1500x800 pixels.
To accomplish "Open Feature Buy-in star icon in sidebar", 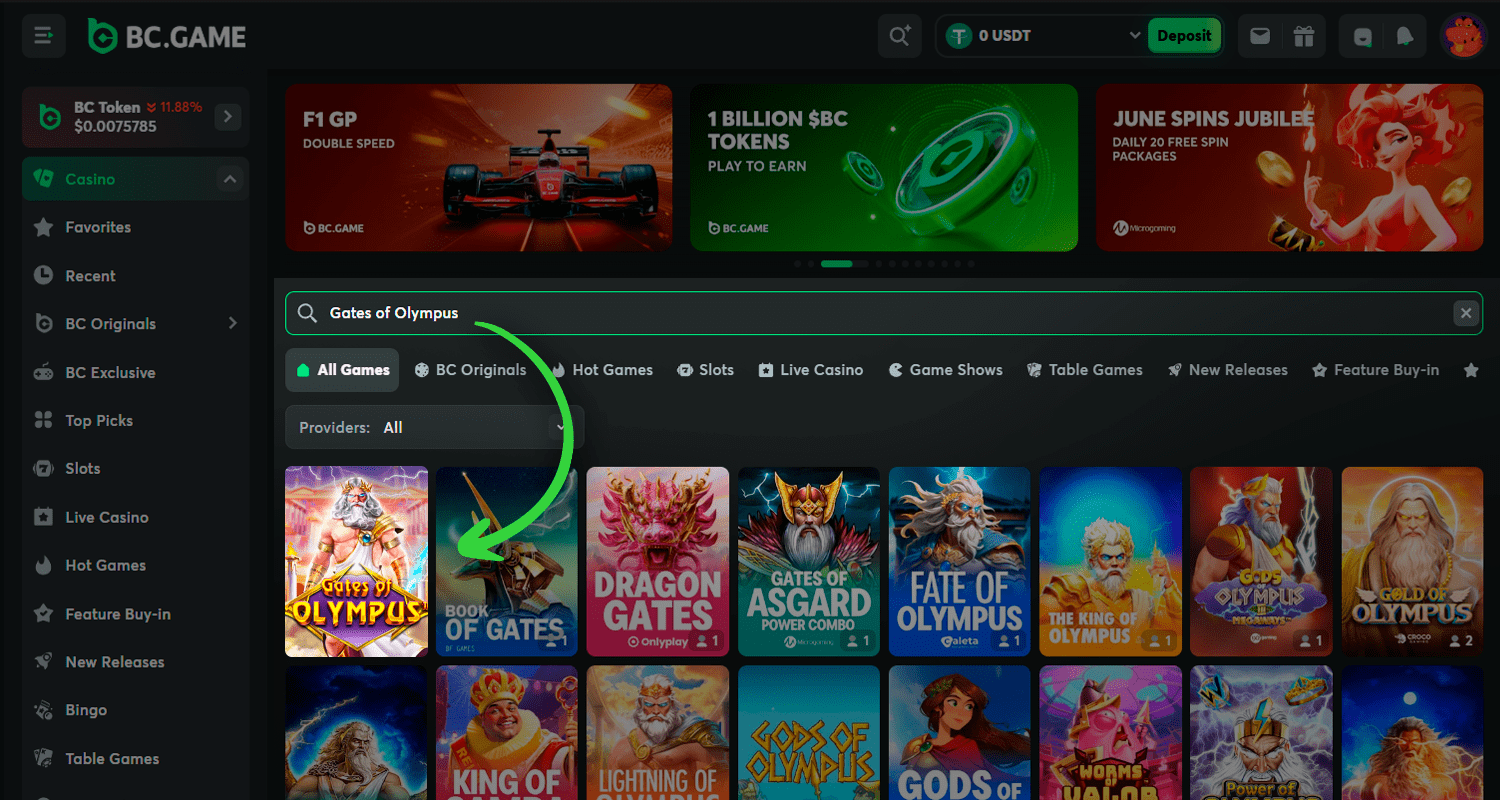I will 43,614.
